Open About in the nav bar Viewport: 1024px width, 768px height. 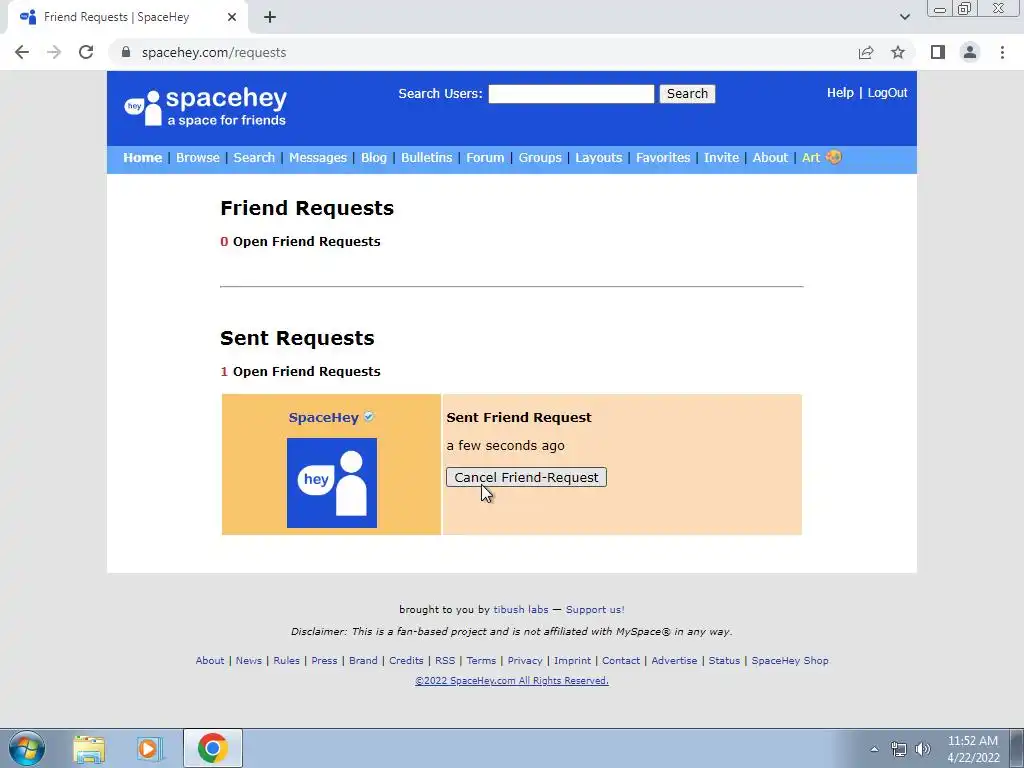[x=770, y=157]
